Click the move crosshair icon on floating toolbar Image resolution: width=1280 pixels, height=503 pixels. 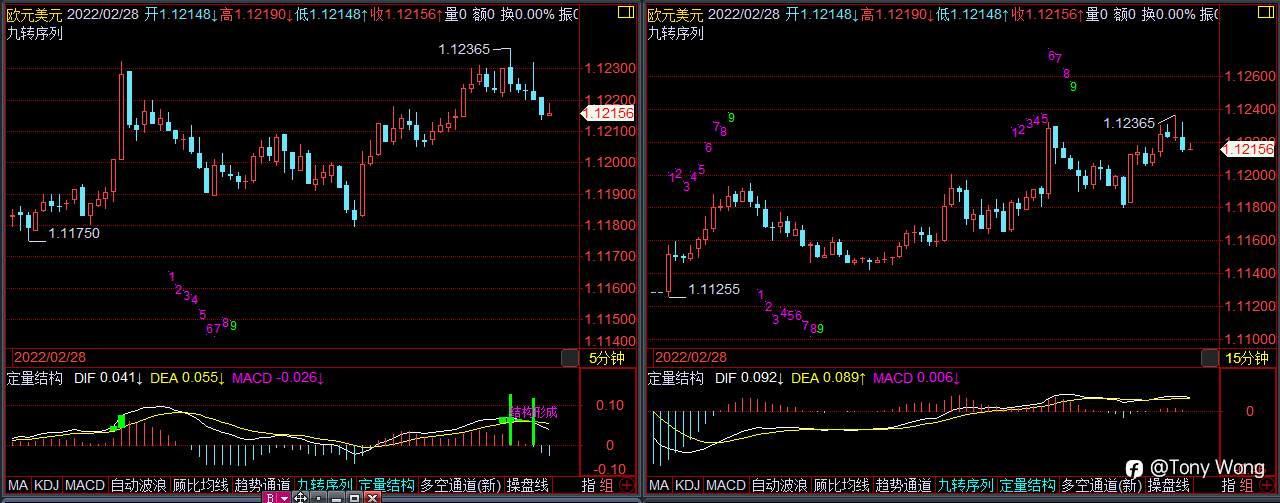[300, 497]
